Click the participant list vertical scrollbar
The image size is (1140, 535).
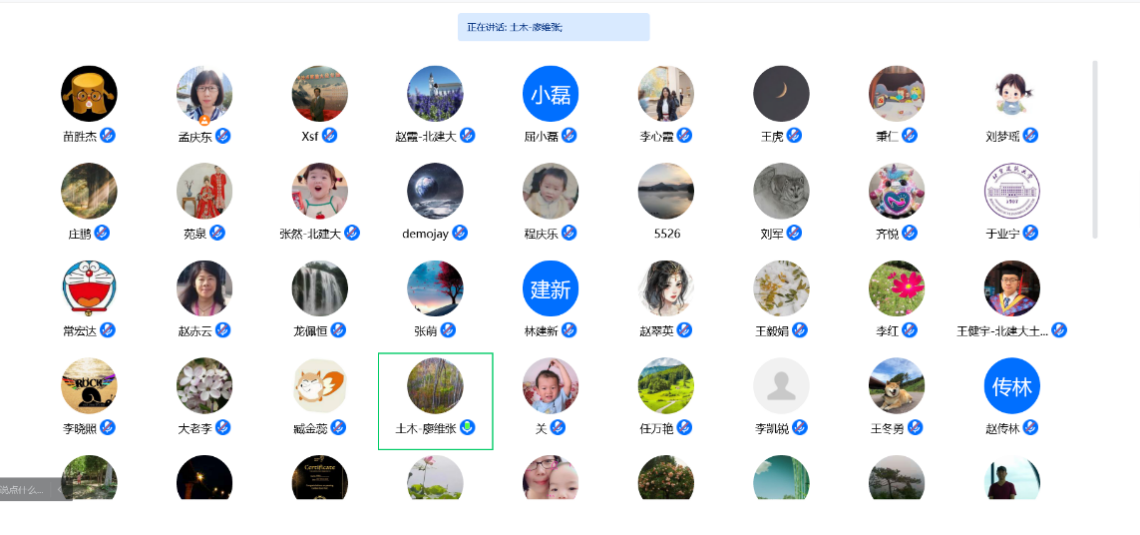pos(1095,150)
